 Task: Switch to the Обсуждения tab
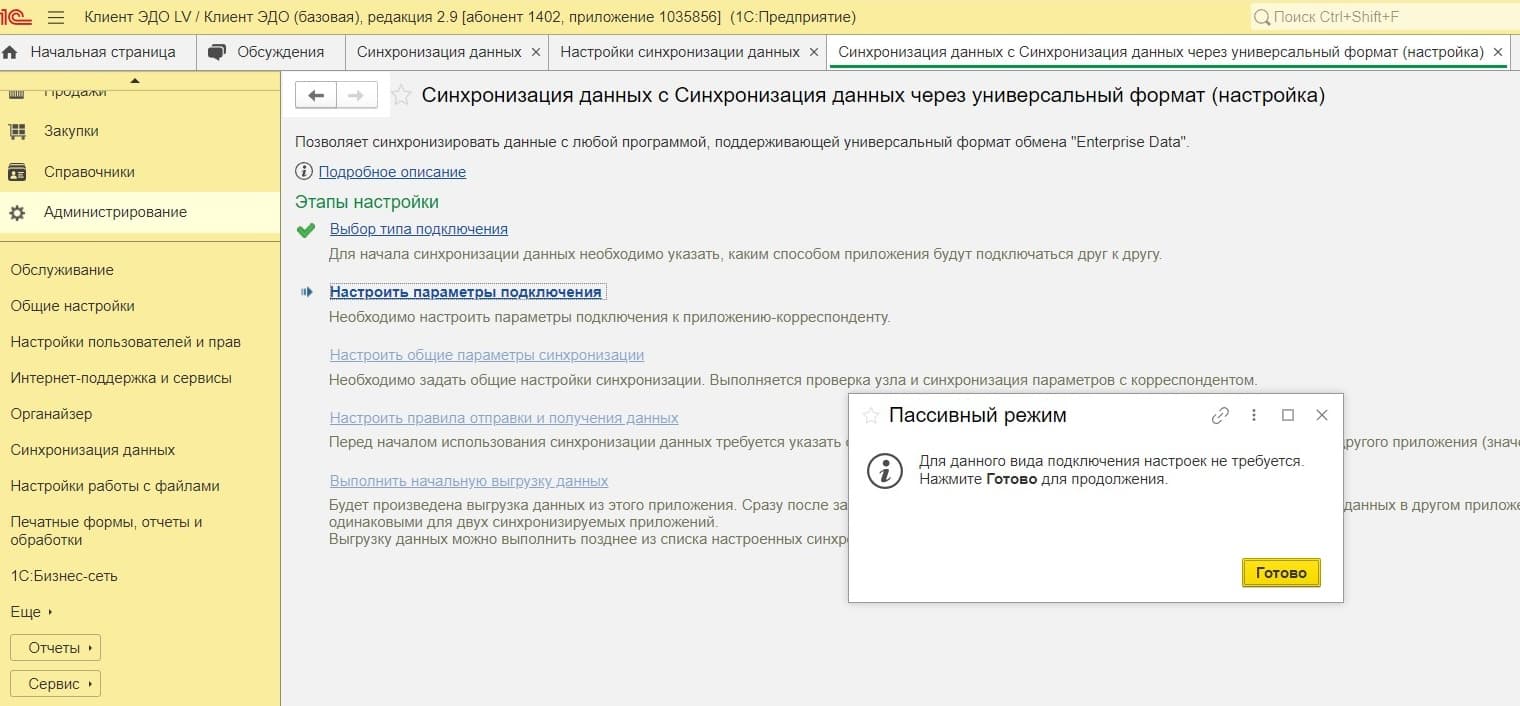pos(269,52)
